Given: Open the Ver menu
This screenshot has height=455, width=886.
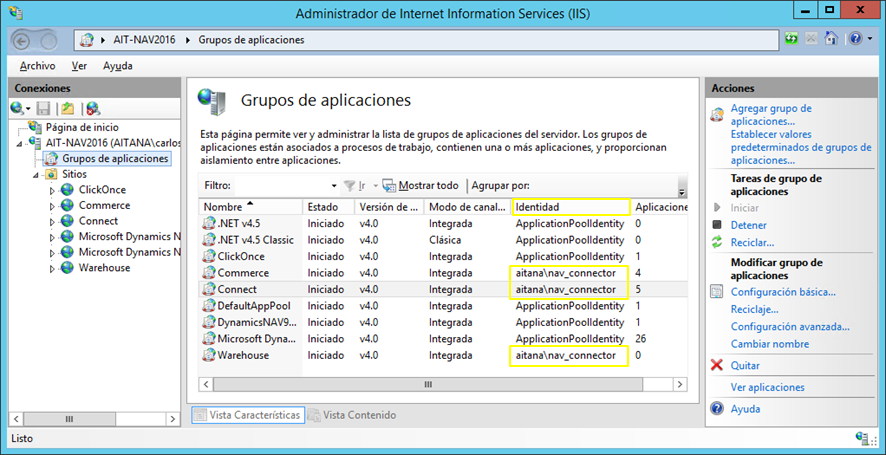Looking at the screenshot, I should click(x=79, y=66).
